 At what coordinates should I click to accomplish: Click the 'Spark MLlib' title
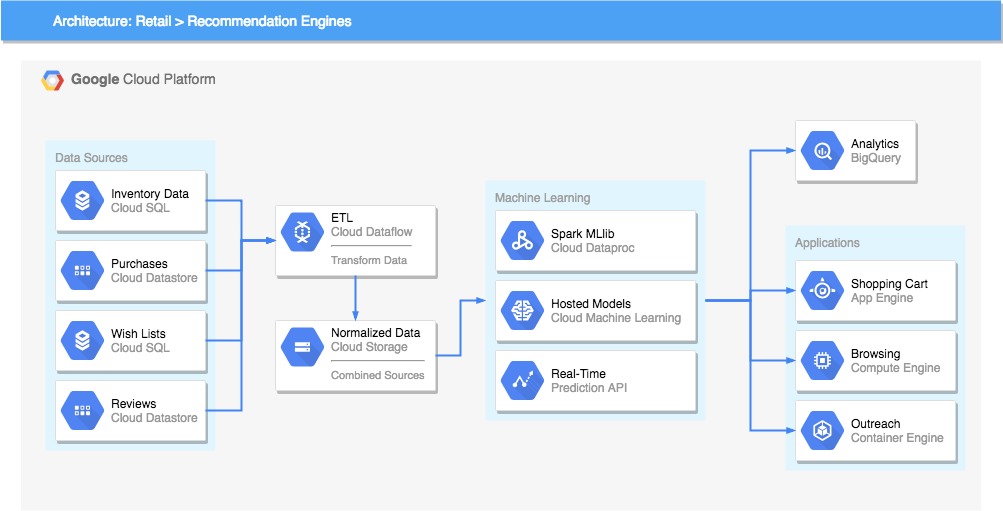(x=583, y=234)
